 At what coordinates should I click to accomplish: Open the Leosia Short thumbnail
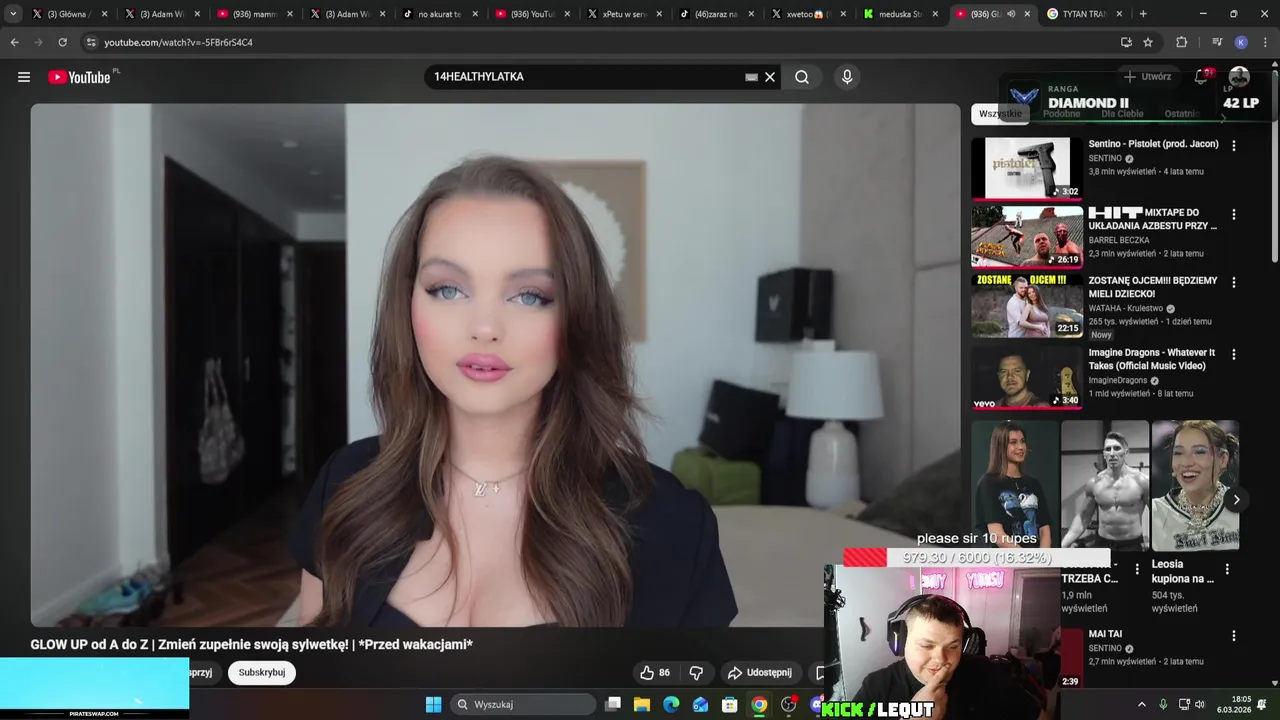1195,485
